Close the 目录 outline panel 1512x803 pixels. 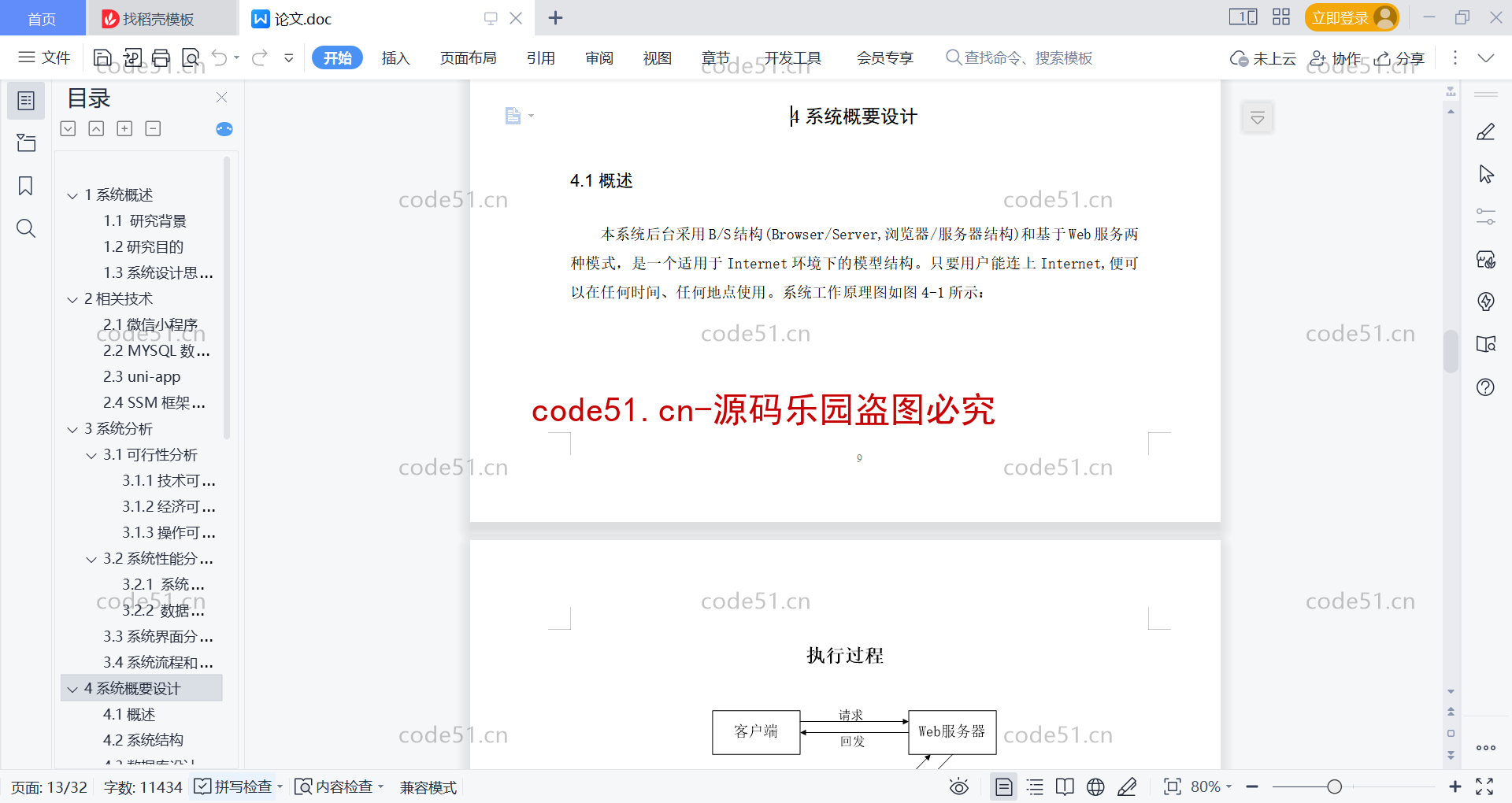(x=221, y=98)
